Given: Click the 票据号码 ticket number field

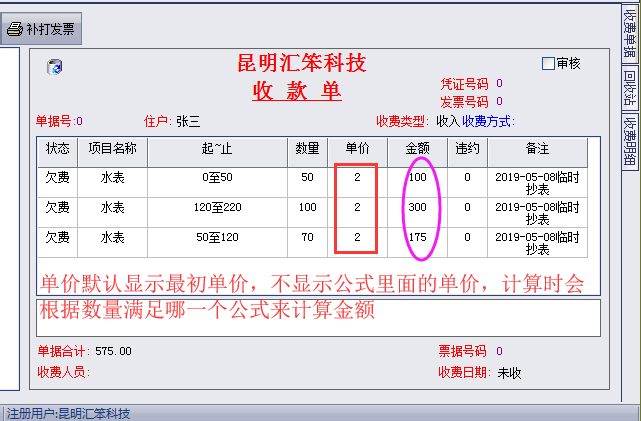Looking at the screenshot, I should click(470, 352).
